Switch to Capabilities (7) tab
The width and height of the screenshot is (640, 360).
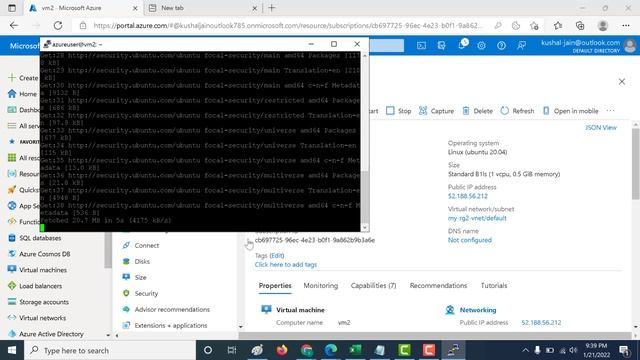[373, 285]
